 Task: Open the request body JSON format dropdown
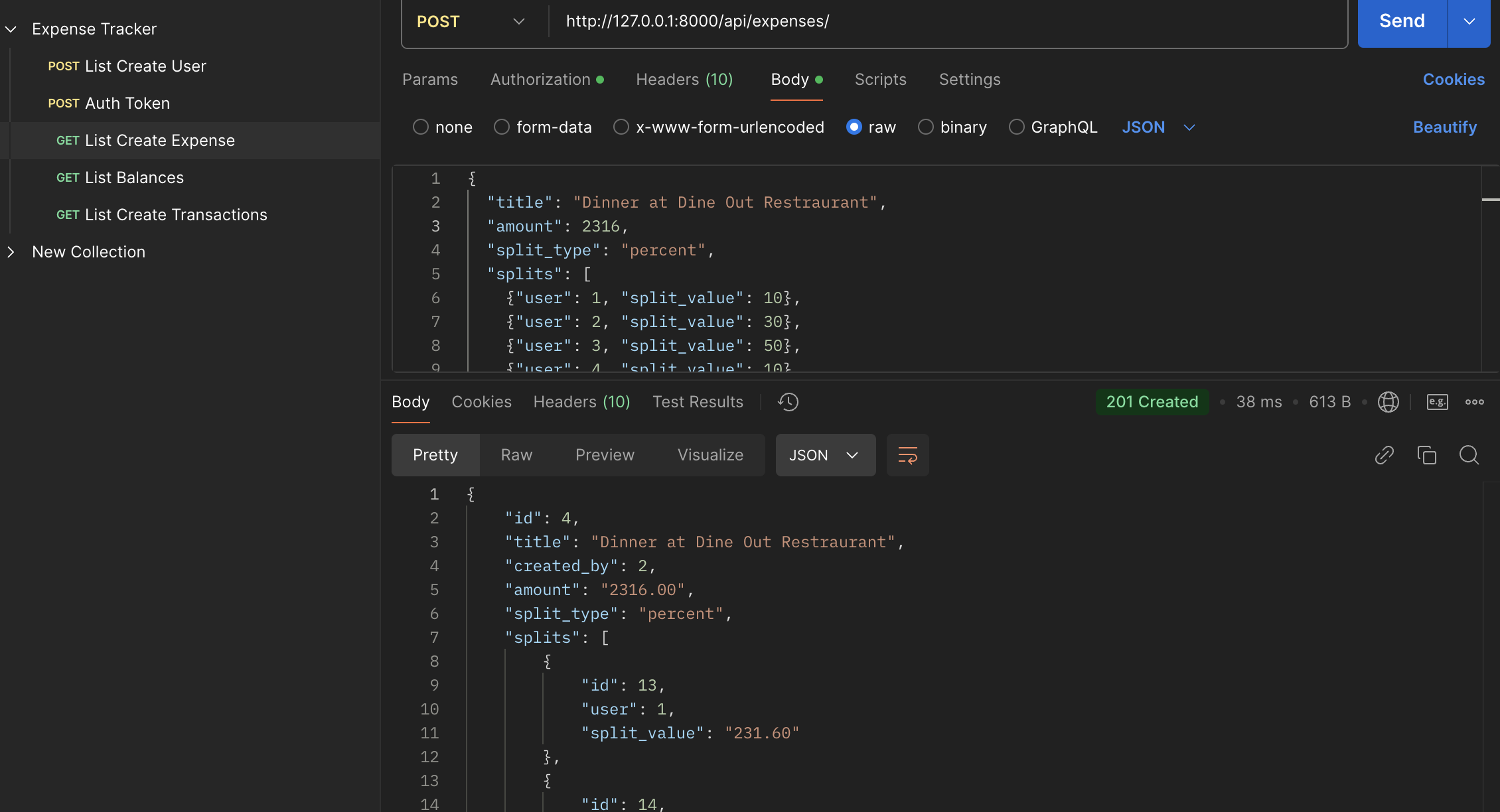pos(1158,127)
